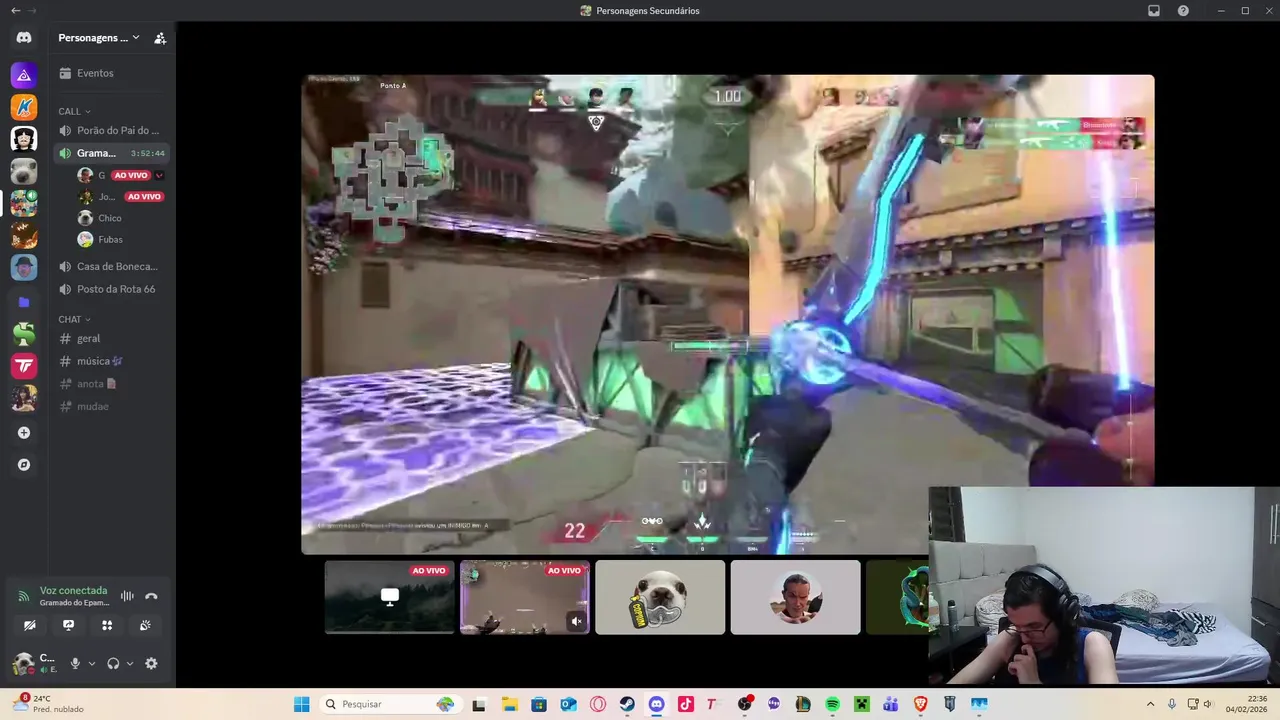This screenshot has height=720, width=1280.
Task: Open File Explorer from taskbar
Action: 509,704
